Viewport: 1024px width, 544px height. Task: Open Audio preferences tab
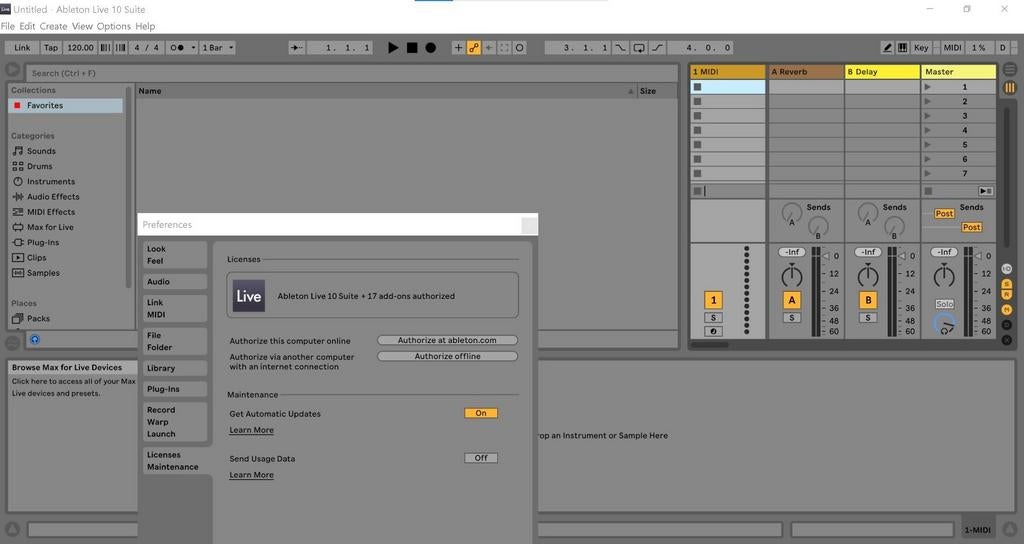pos(175,281)
